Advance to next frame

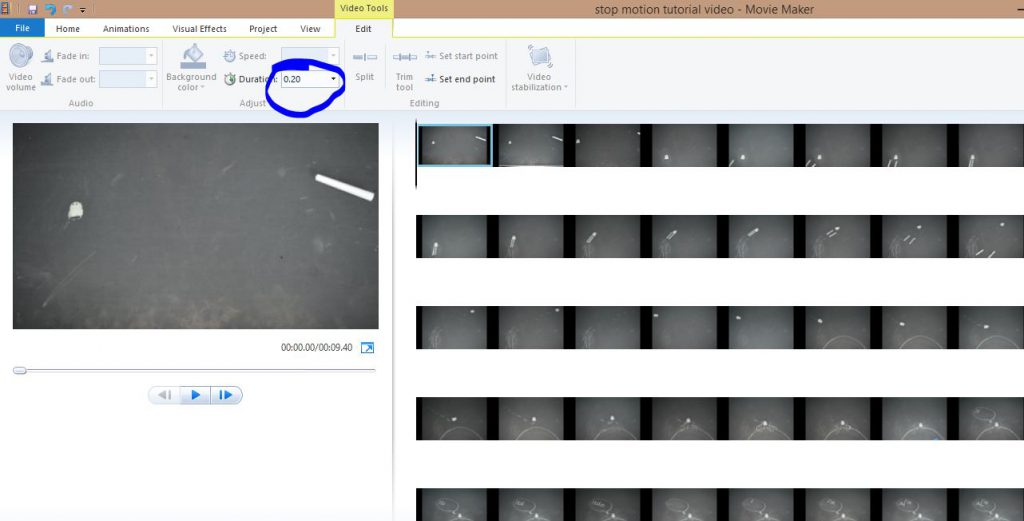226,395
